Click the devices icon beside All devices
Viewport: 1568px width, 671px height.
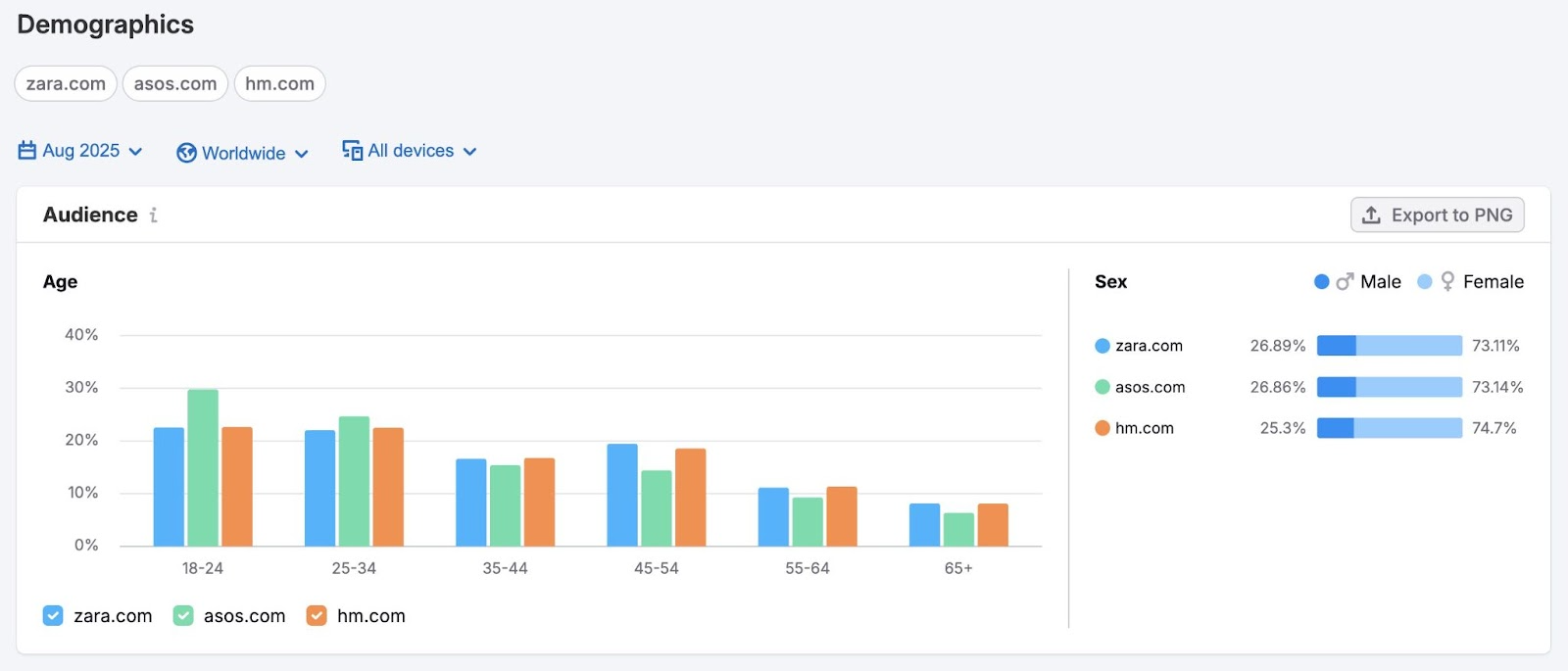[x=352, y=151]
